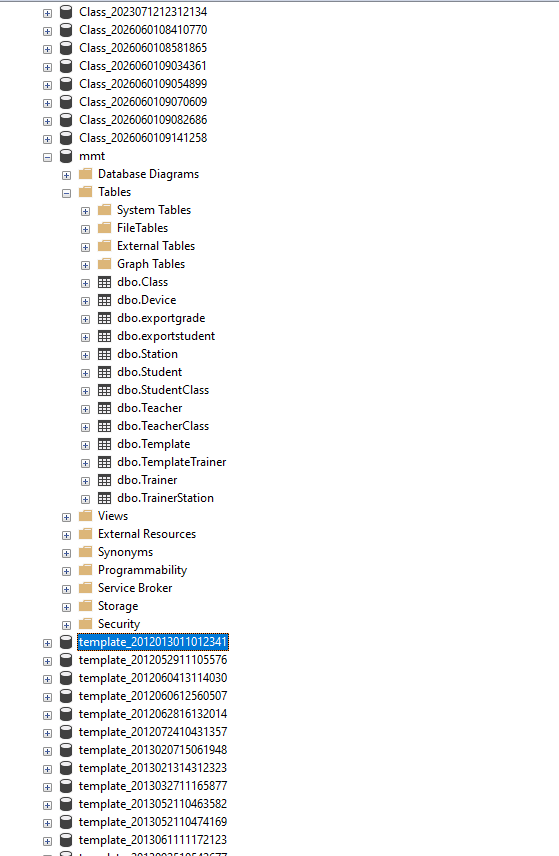Select database template_2013020715061948
Viewport: 559px width, 856px height.
153,750
